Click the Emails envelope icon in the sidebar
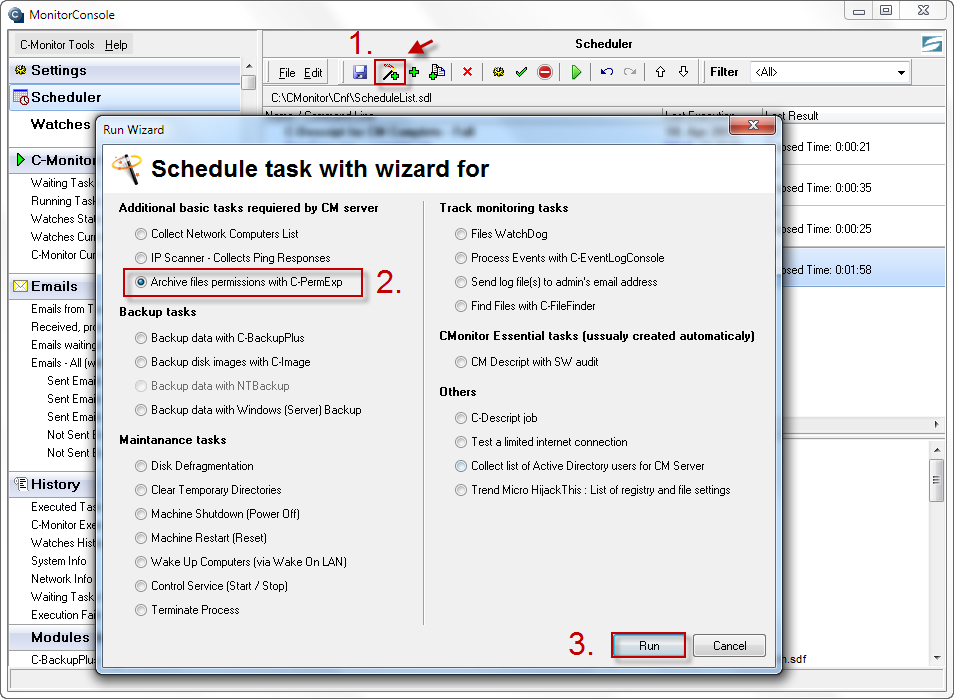This screenshot has height=699, width=954. (21, 286)
